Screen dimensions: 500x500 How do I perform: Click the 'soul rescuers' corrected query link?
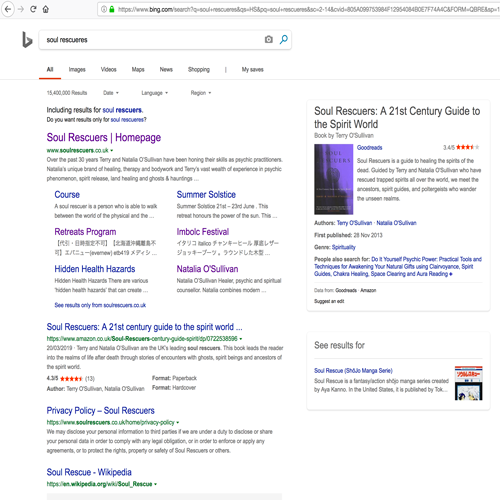point(122,110)
